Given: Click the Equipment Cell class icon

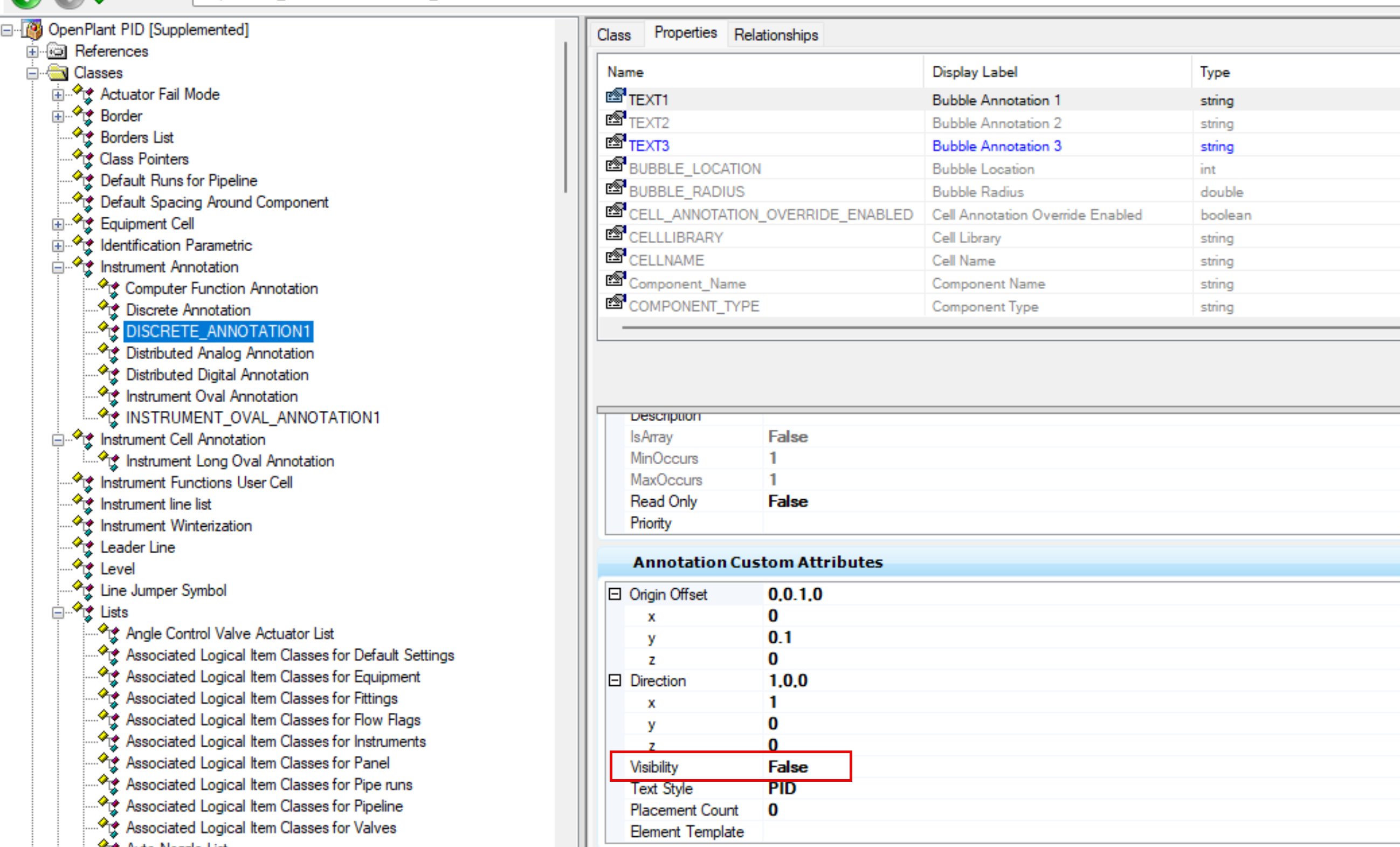Looking at the screenshot, I should [x=84, y=223].
